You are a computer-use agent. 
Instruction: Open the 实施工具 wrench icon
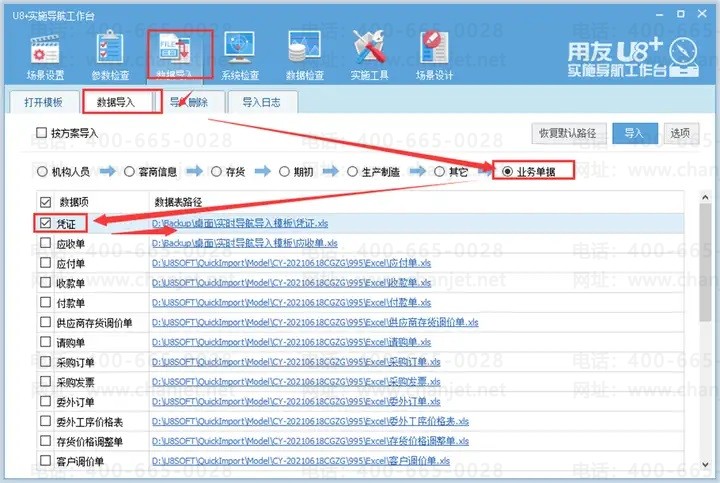(x=369, y=48)
